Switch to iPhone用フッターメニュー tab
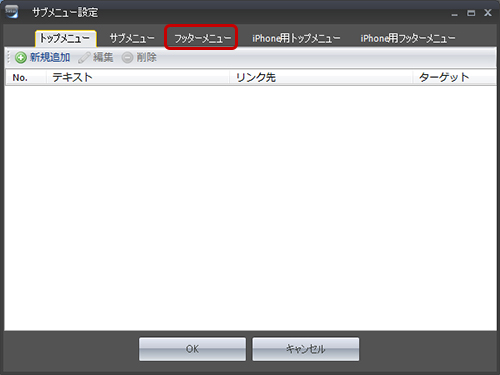Image resolution: width=500 pixels, height=375 pixels. click(408, 39)
